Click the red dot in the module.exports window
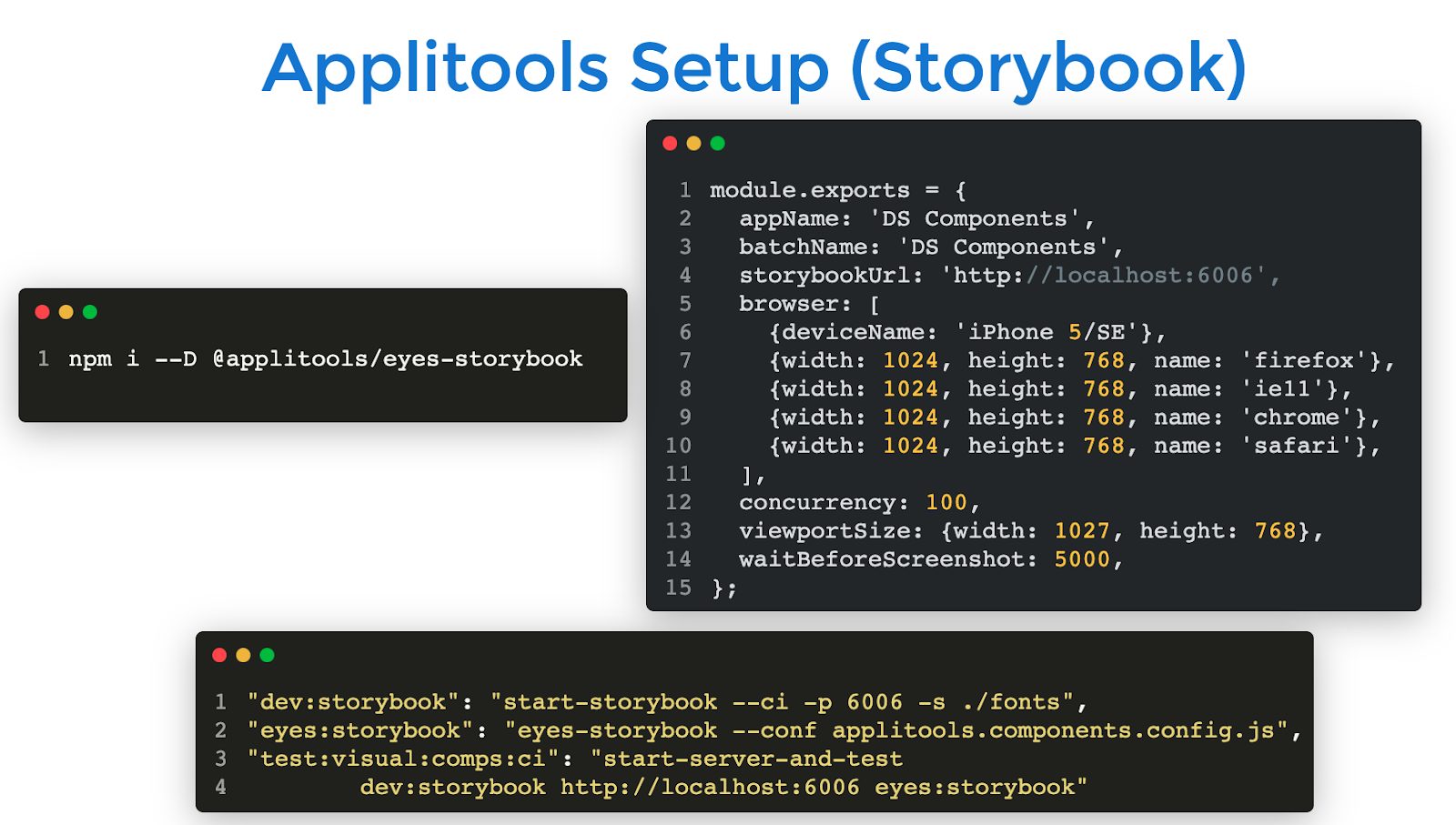The height and width of the screenshot is (825, 1456). click(x=670, y=143)
